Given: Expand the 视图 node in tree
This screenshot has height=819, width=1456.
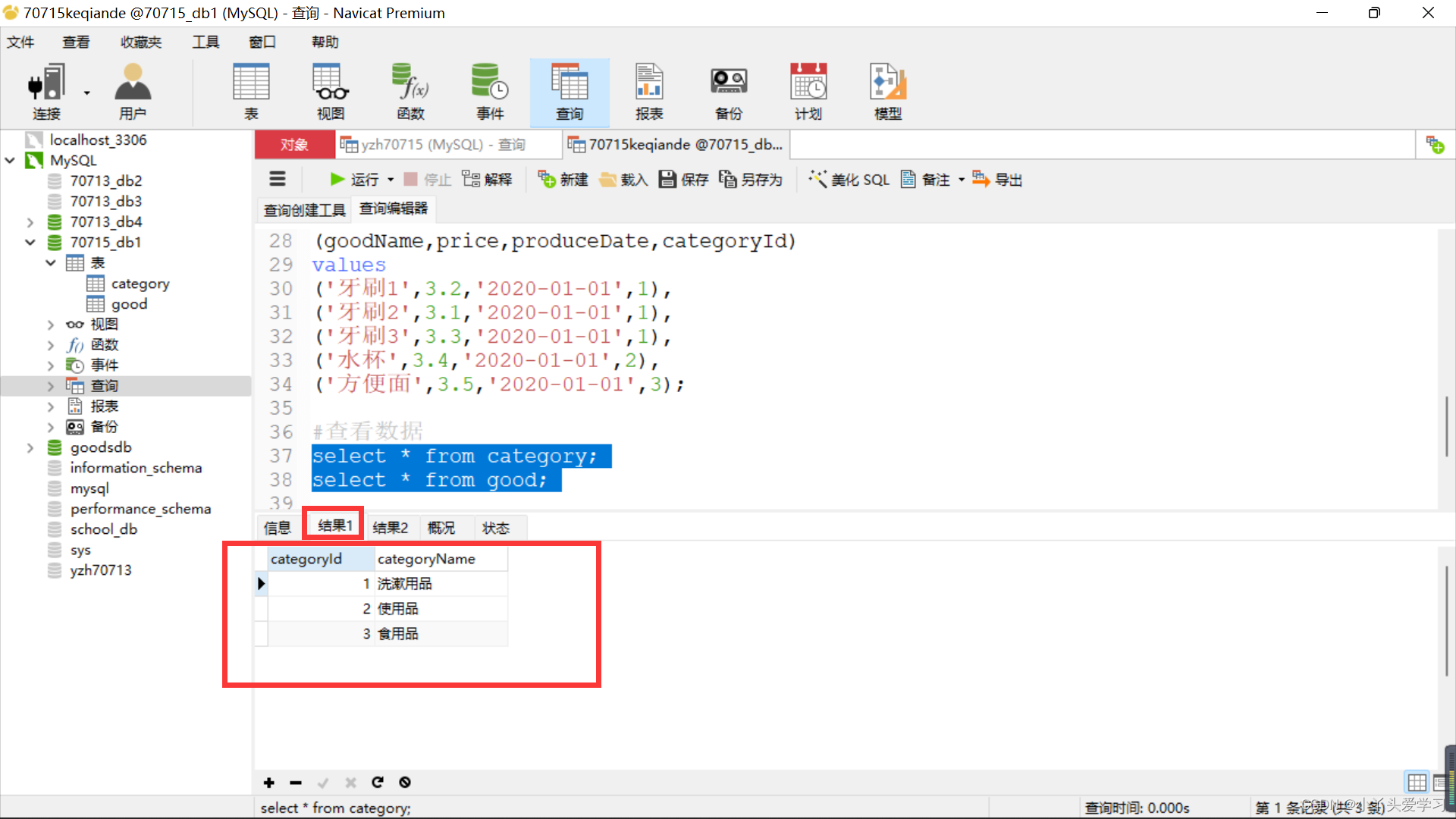Looking at the screenshot, I should click(51, 325).
